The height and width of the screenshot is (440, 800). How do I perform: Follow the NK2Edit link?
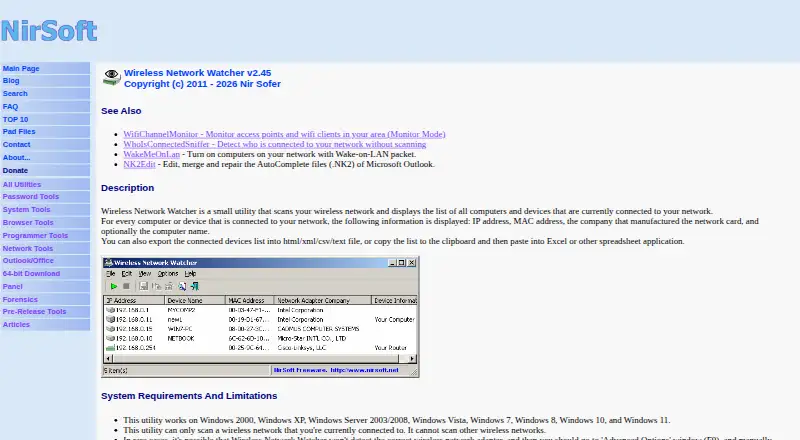[x=139, y=164]
